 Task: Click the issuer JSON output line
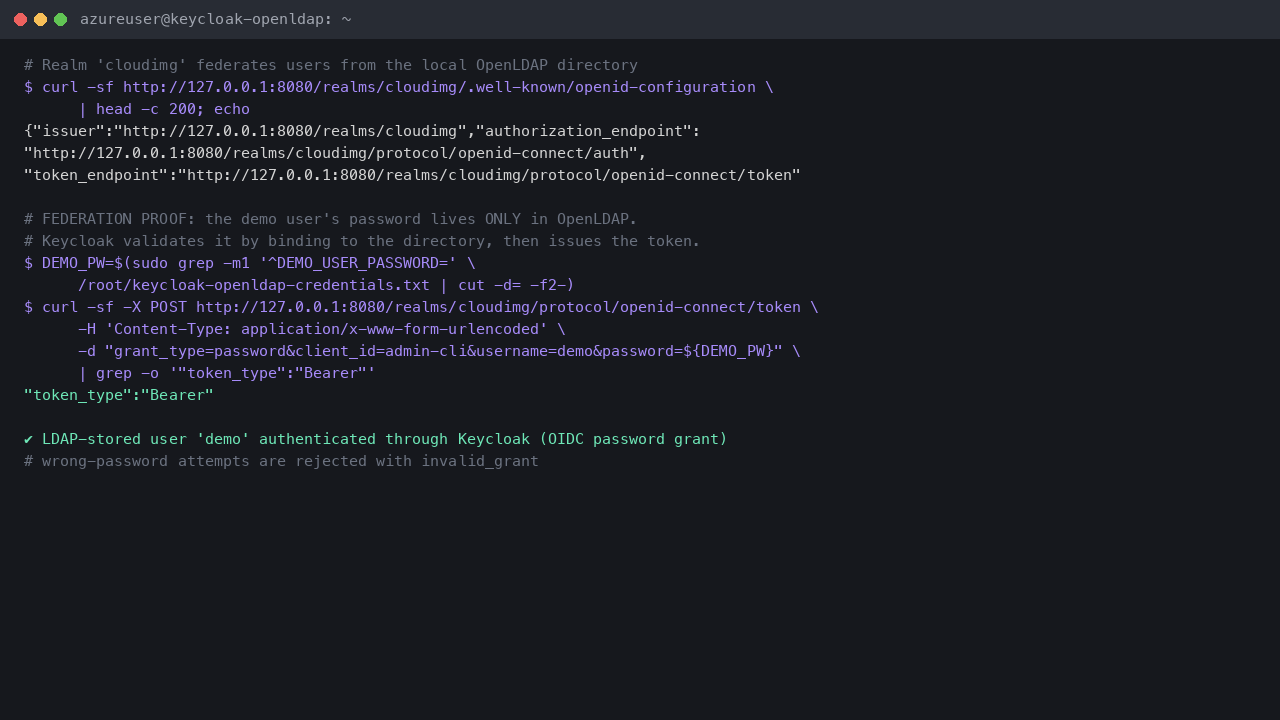tap(362, 131)
